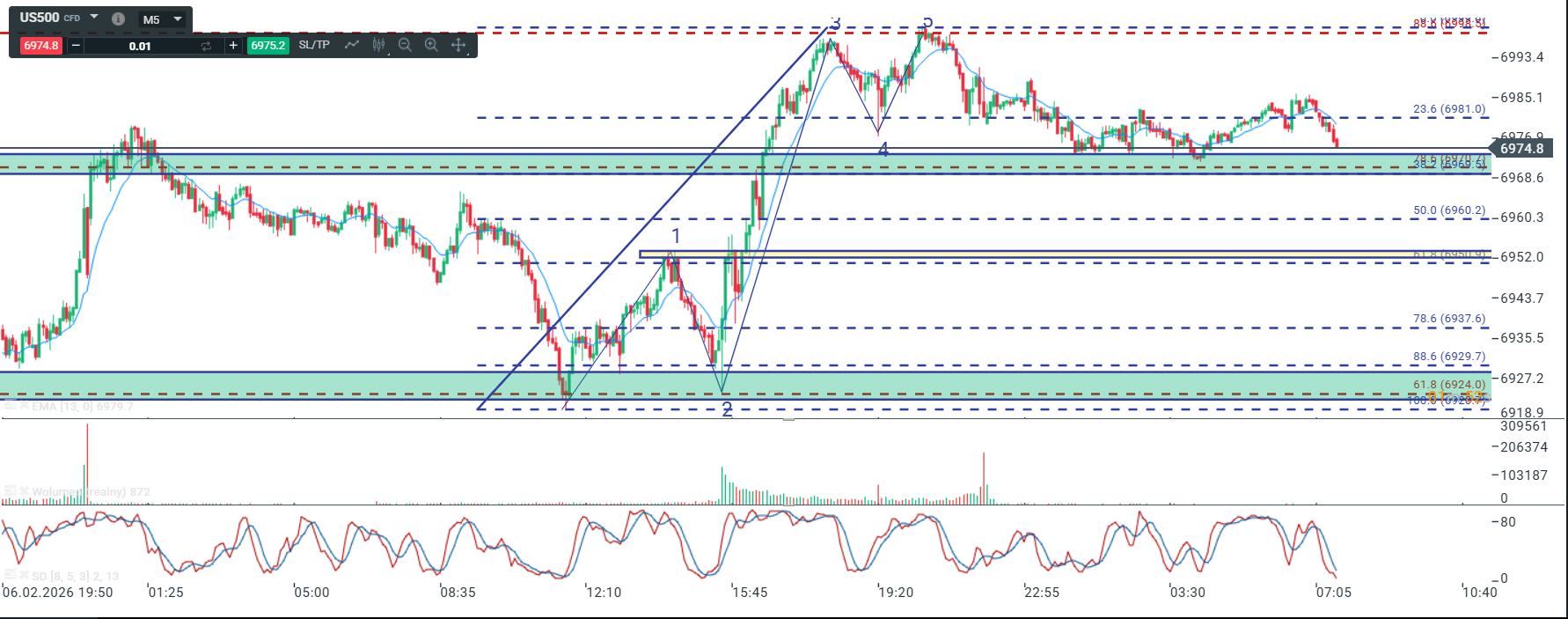The width and height of the screenshot is (1568, 619).
Task: Remove the Wolumen volume indicator with its X
Action: [x=25, y=491]
